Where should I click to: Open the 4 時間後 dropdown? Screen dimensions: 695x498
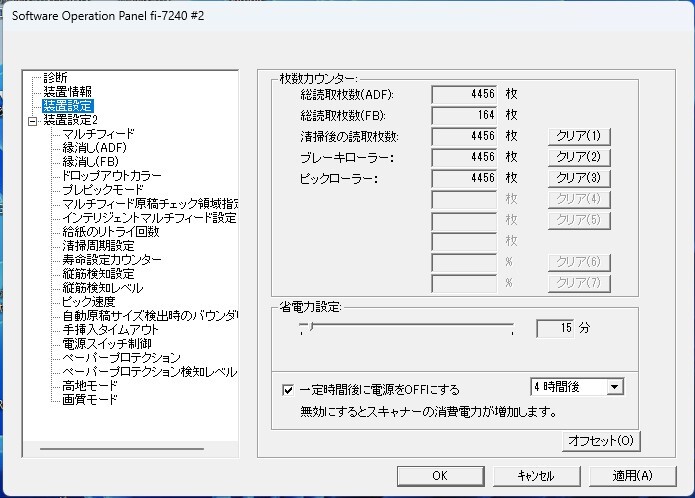click(615, 387)
